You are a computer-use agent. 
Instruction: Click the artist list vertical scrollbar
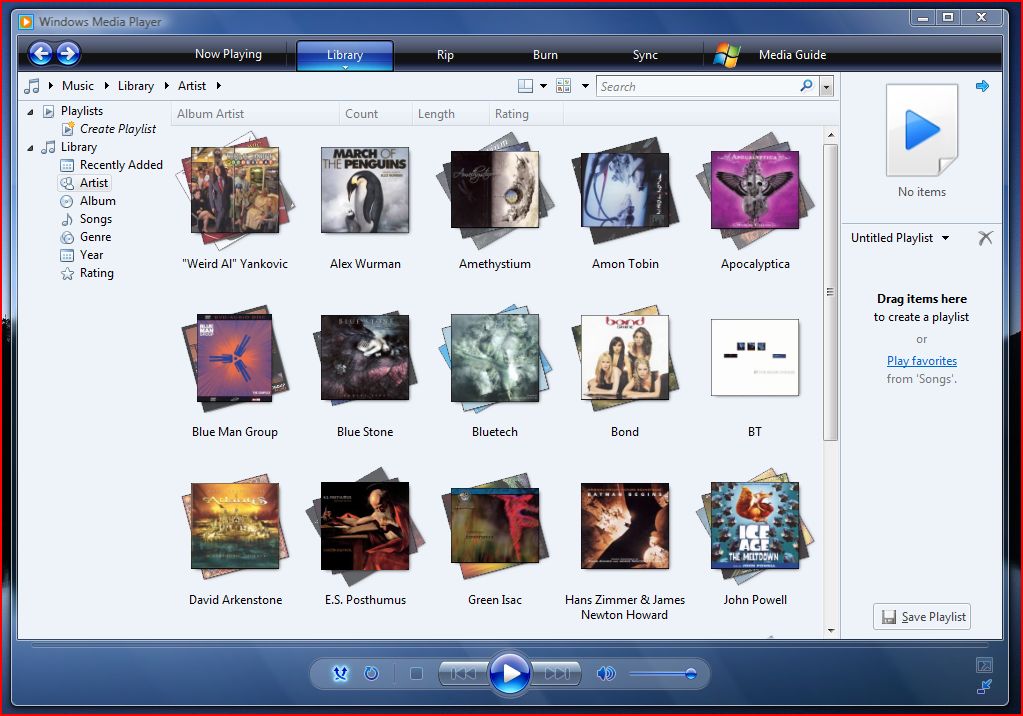(x=831, y=292)
